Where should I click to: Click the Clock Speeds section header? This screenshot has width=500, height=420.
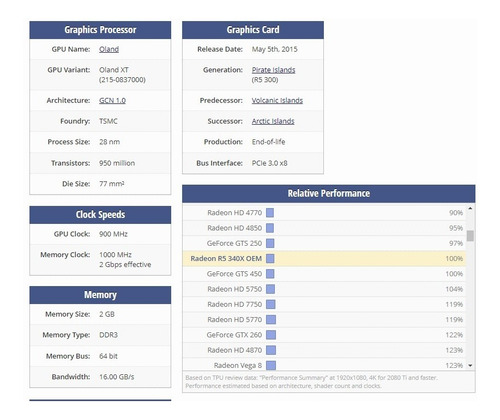100,215
